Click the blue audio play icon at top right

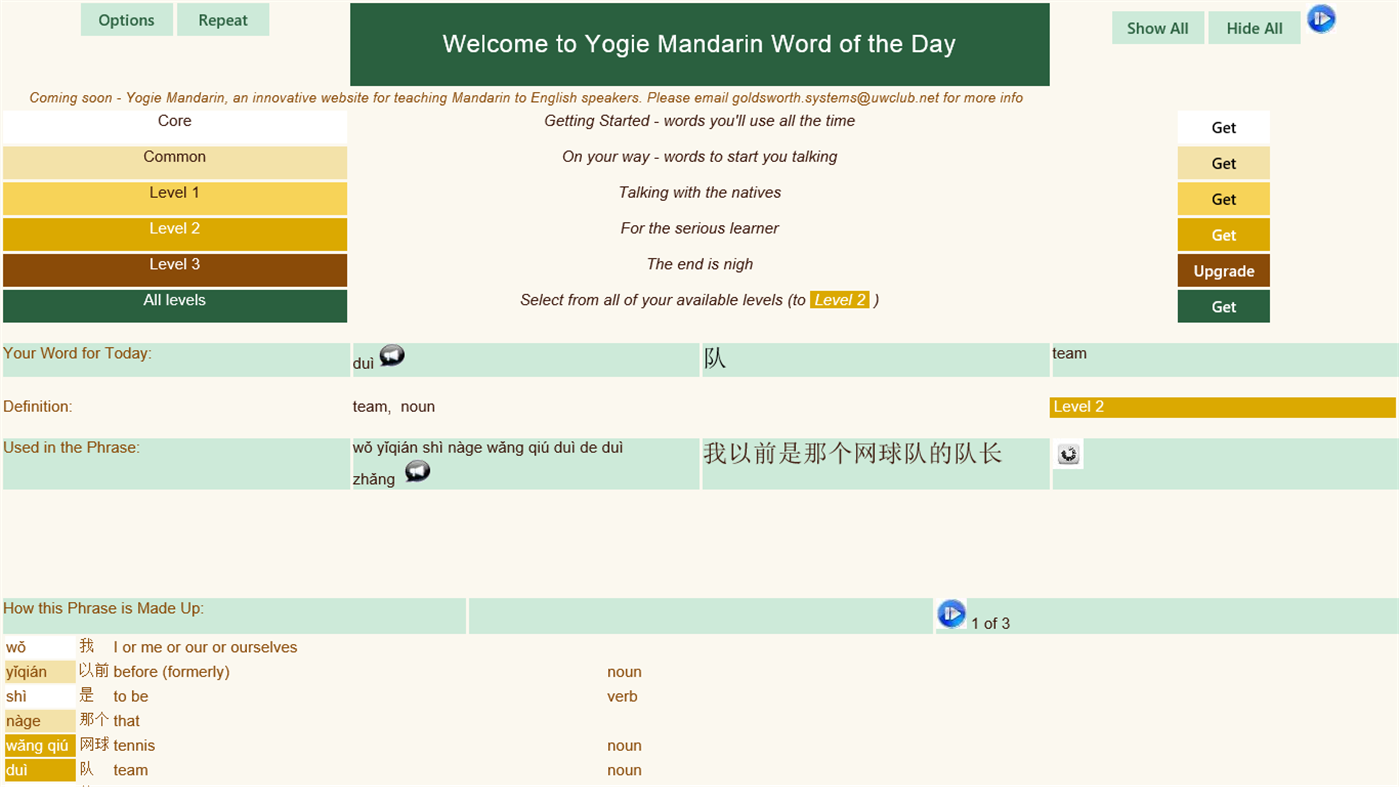(x=1321, y=18)
